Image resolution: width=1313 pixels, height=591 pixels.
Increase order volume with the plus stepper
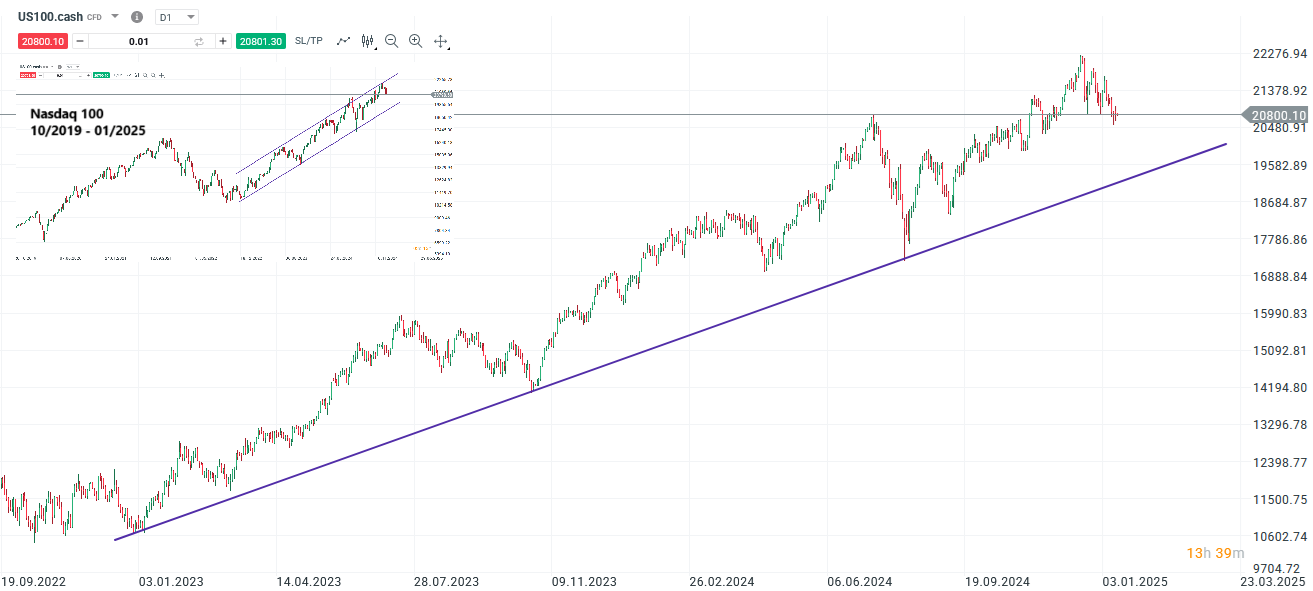pyautogui.click(x=224, y=41)
